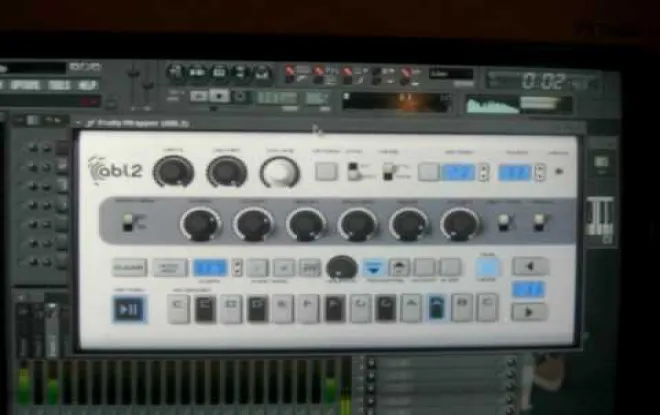The image size is (660, 415).
Task: Click the stepper beside the first top blue display
Action: pyautogui.click(x=484, y=172)
